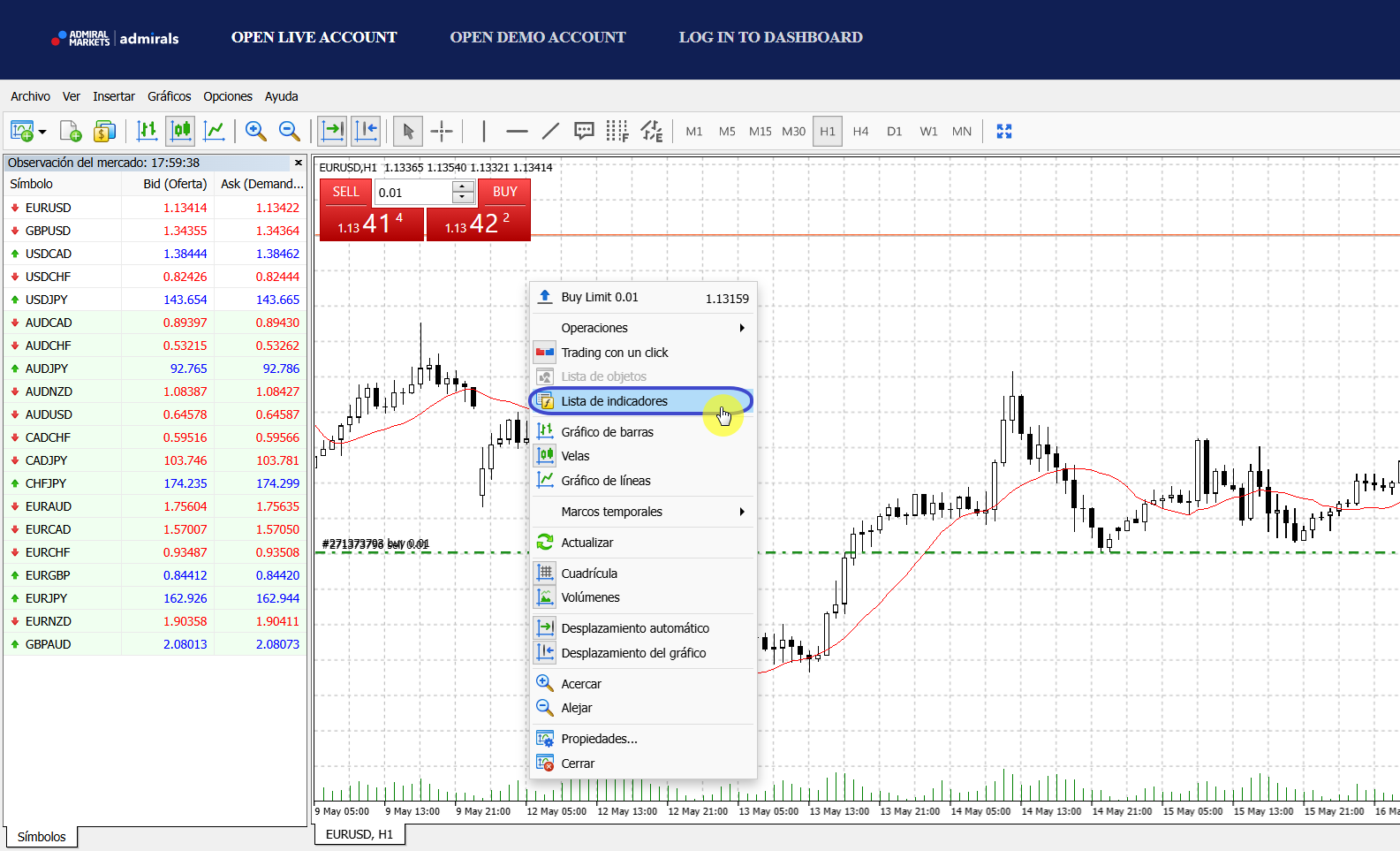Click LOG IN TO DASHBOARD link
The image size is (1400, 851).
point(771,37)
